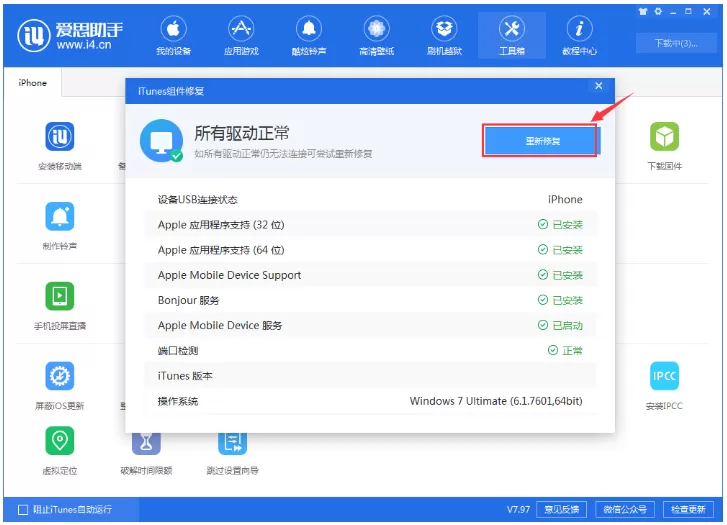
Task: Close the iTunes组件修复 dialog
Action: pos(599,86)
